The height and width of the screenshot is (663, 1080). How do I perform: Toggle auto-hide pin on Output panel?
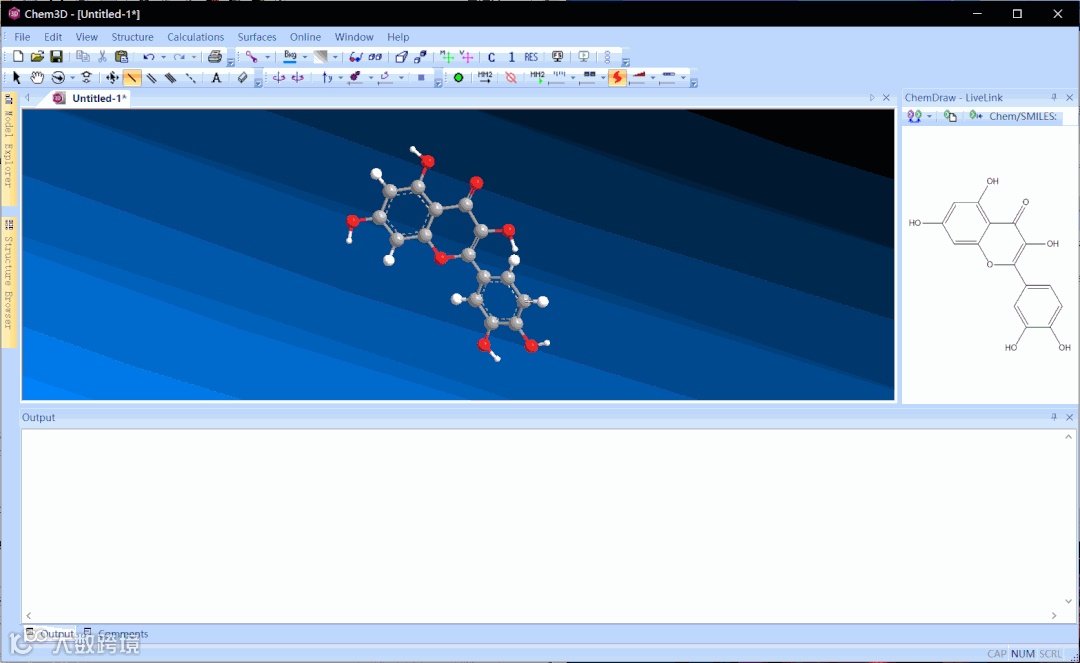(1054, 417)
